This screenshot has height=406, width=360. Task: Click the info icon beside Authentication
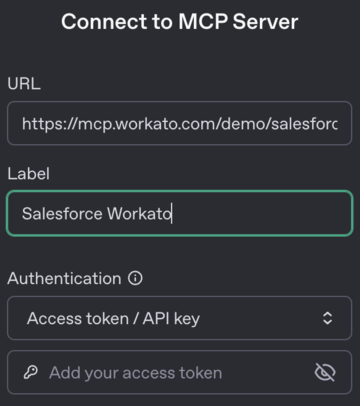pyautogui.click(x=135, y=278)
